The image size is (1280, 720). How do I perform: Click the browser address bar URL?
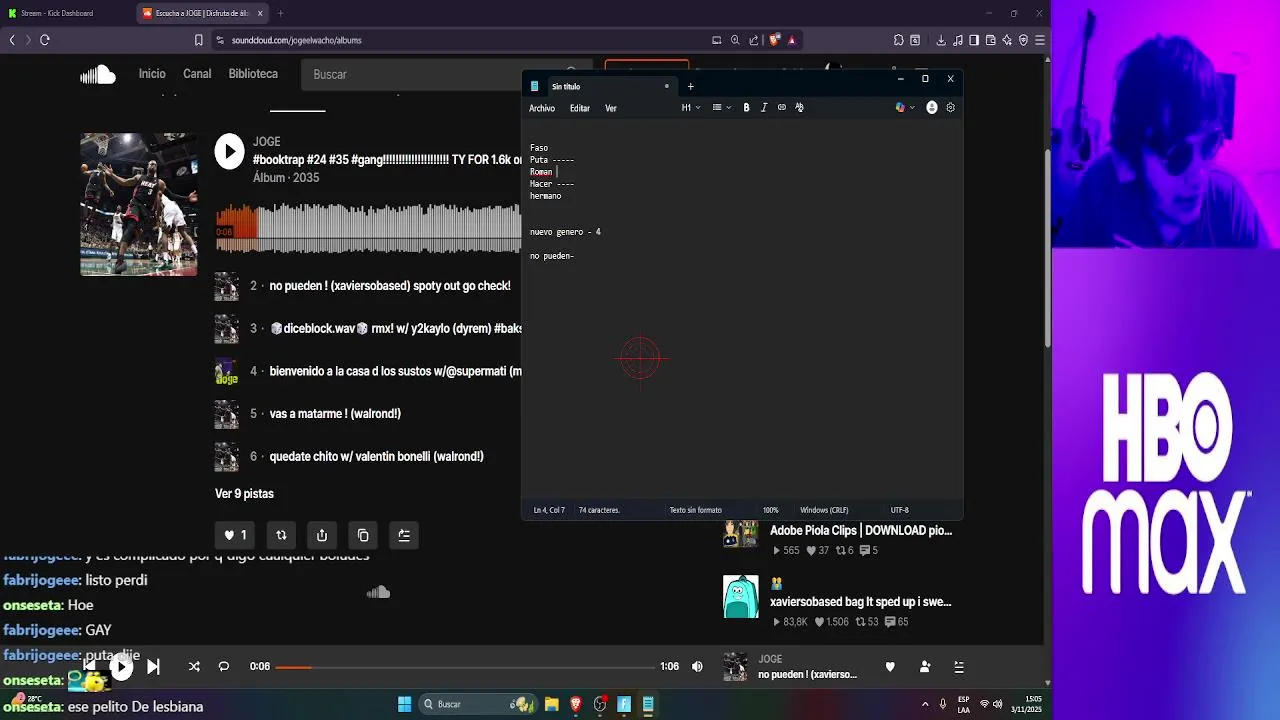pyautogui.click(x=296, y=40)
